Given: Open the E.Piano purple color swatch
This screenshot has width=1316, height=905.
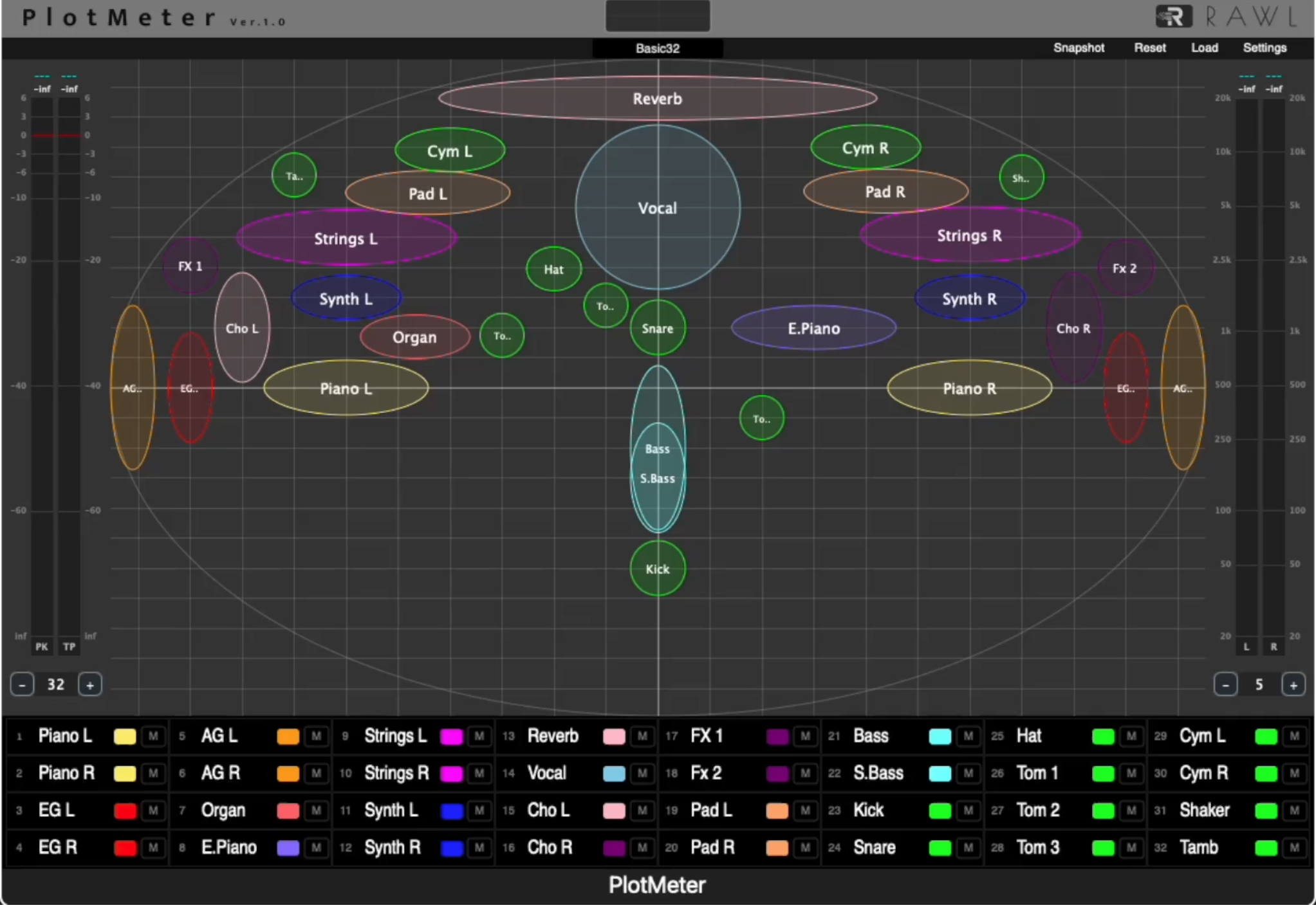Looking at the screenshot, I should point(288,848).
